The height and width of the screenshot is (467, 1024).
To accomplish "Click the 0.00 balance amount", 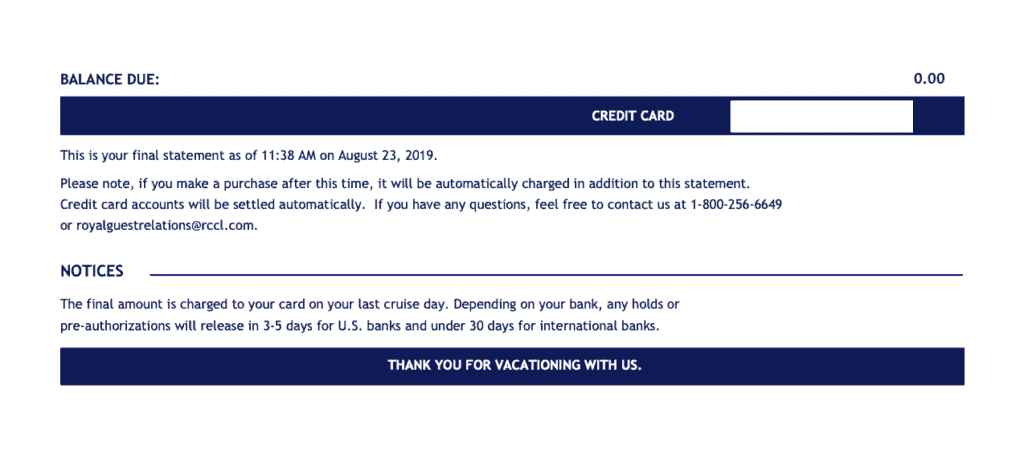I will pos(929,79).
